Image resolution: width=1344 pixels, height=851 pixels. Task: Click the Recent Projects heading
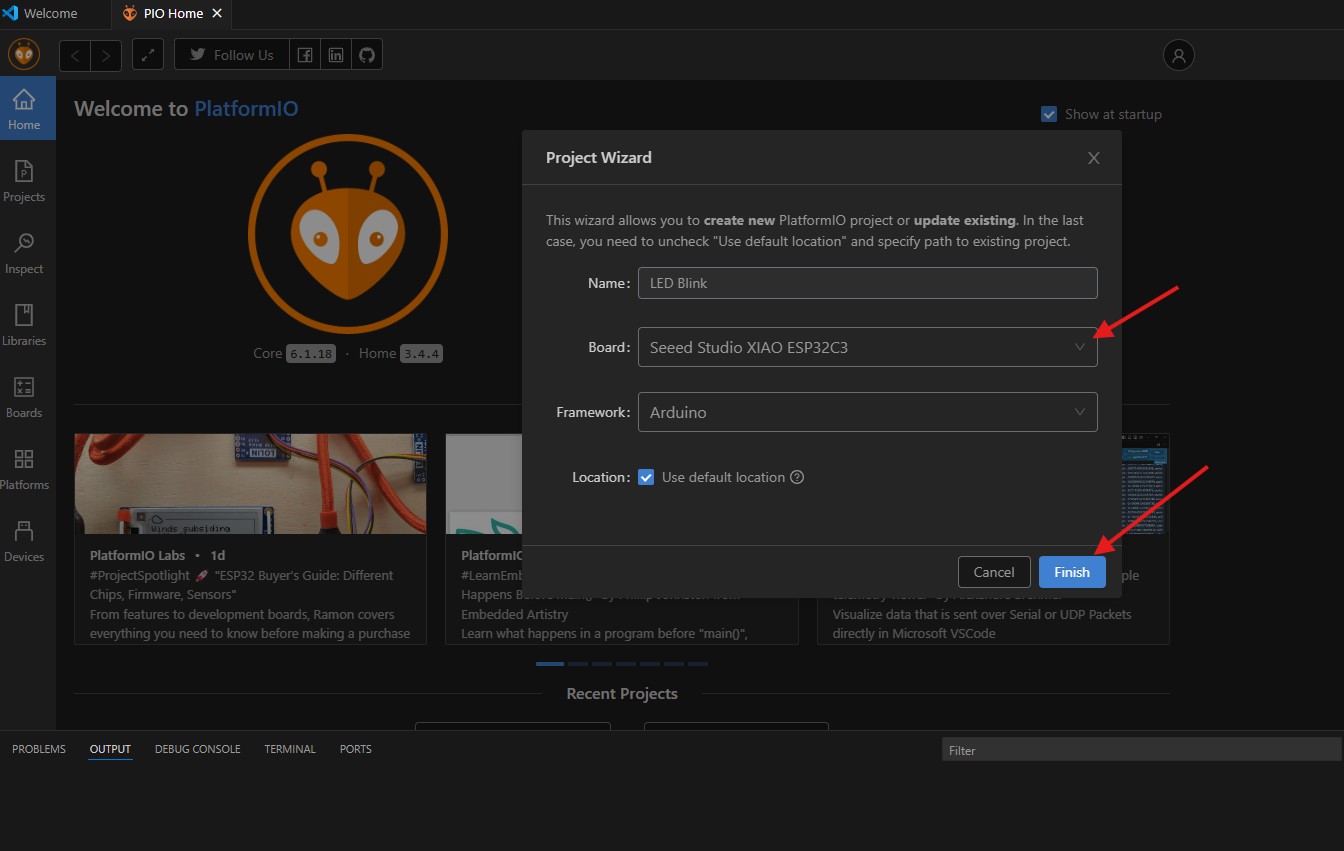(x=622, y=694)
